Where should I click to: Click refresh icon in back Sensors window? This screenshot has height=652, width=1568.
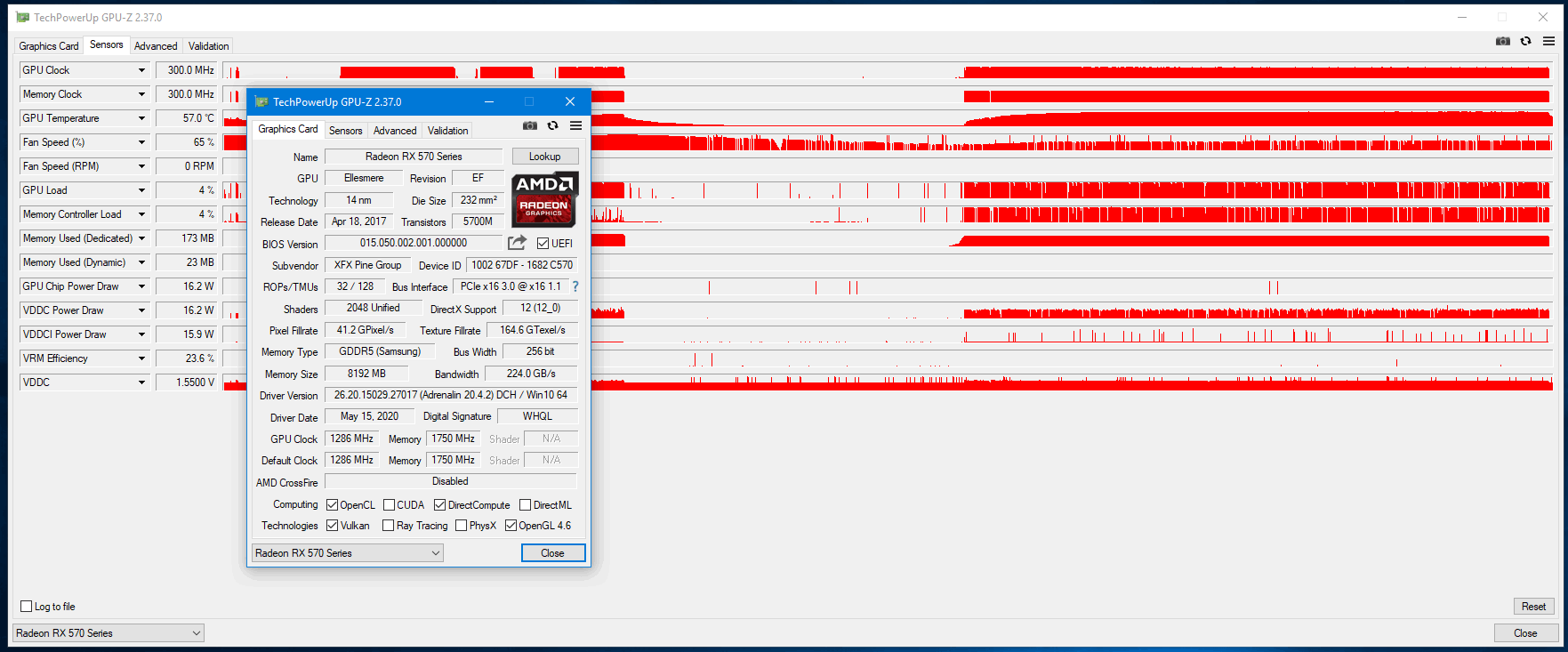click(1526, 41)
